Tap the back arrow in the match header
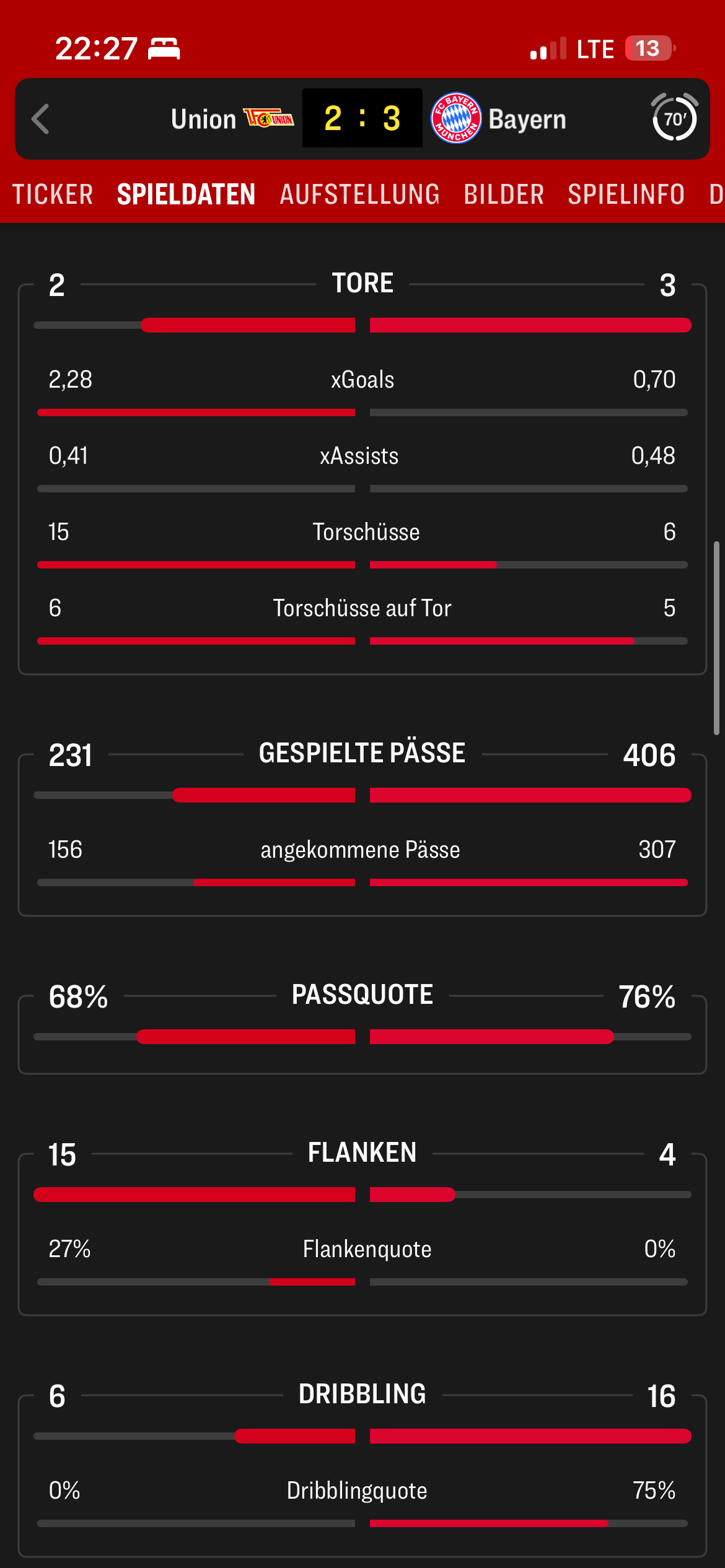This screenshot has height=1568, width=725. tap(41, 119)
